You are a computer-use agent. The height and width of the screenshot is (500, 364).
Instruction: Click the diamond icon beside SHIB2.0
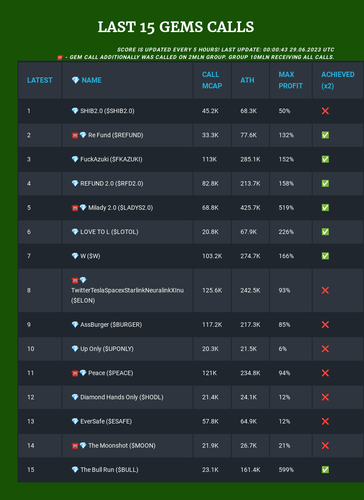(x=75, y=111)
